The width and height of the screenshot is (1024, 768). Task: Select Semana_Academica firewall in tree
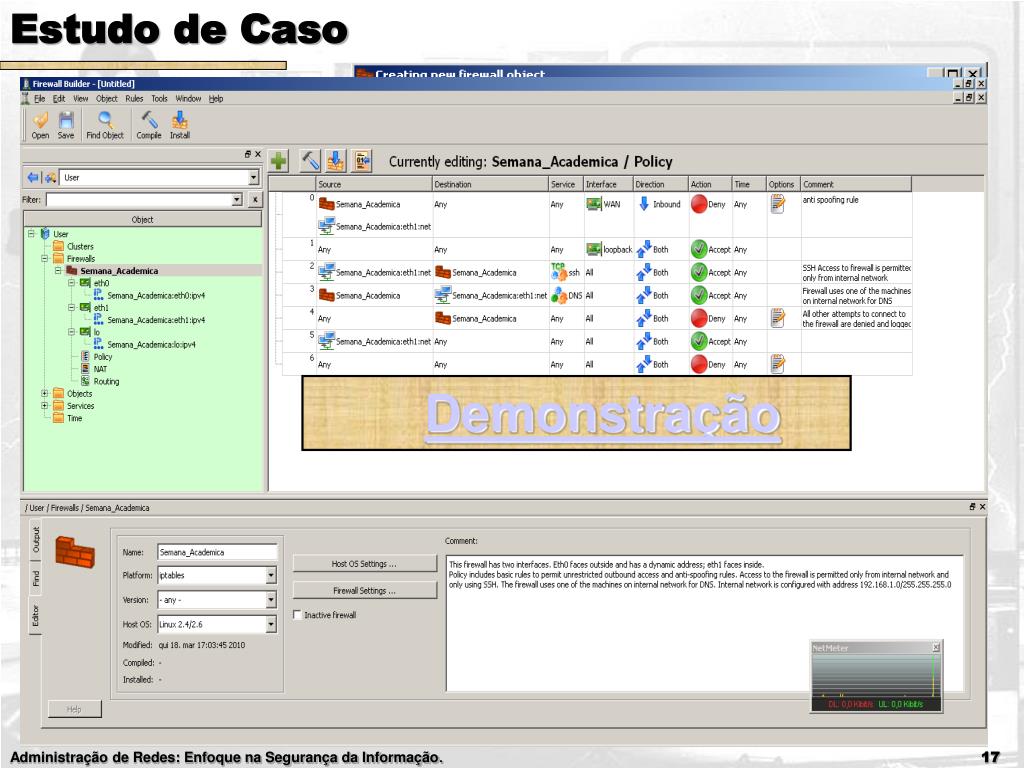(x=119, y=271)
